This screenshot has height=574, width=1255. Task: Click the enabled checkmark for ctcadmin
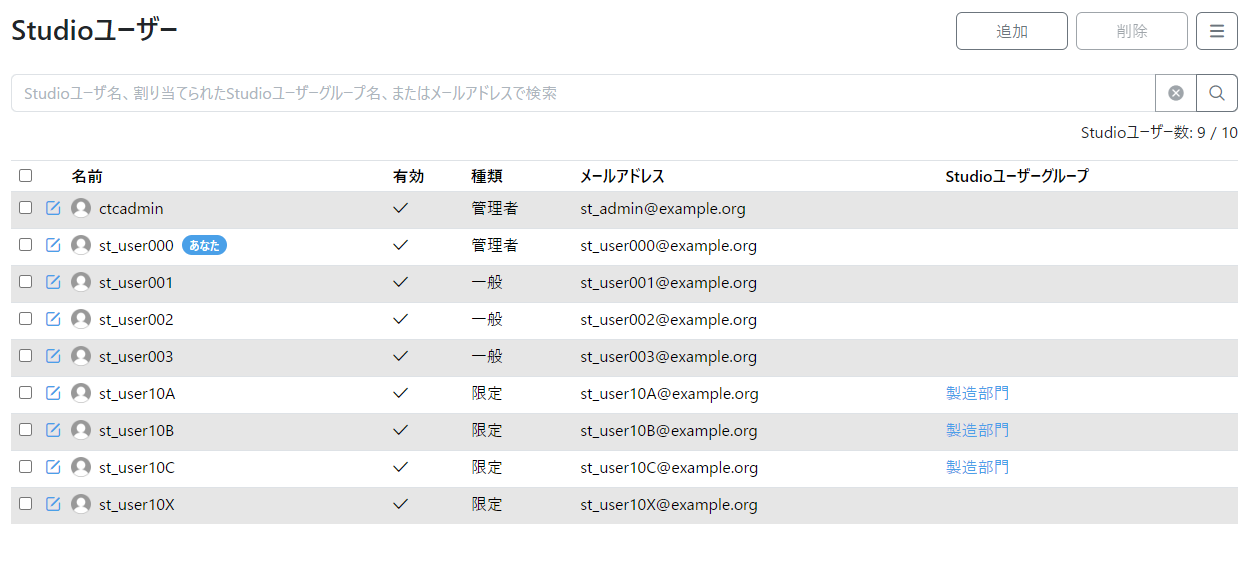(x=401, y=208)
